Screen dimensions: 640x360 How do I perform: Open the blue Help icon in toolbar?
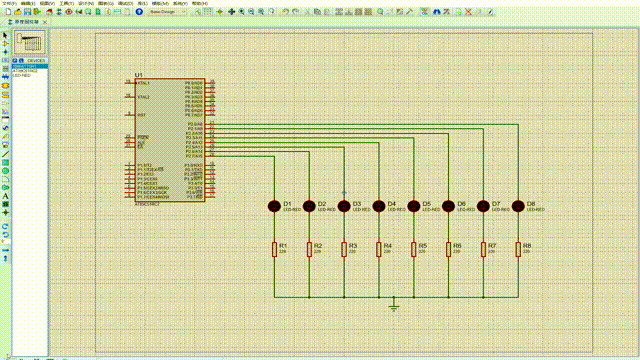139,12
